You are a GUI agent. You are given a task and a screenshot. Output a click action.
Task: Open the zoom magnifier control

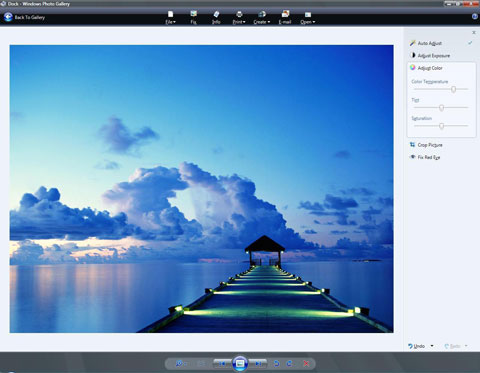[x=179, y=363]
